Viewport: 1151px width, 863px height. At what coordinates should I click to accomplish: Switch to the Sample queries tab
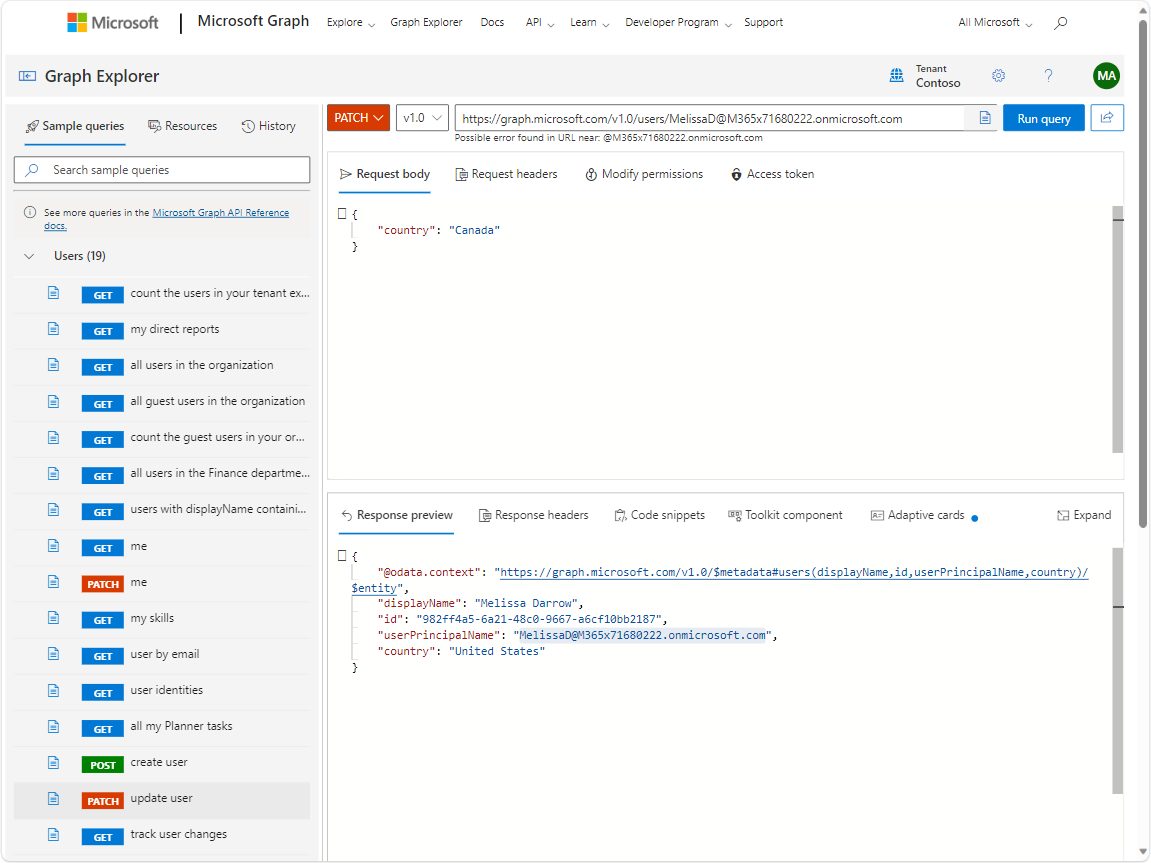pos(75,126)
